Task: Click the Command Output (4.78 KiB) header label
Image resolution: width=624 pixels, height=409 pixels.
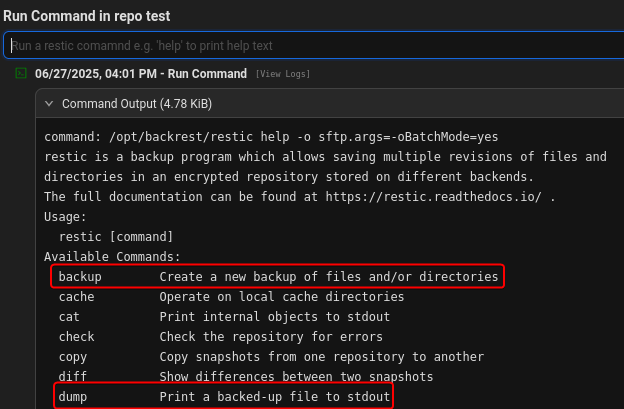Action: point(137,103)
